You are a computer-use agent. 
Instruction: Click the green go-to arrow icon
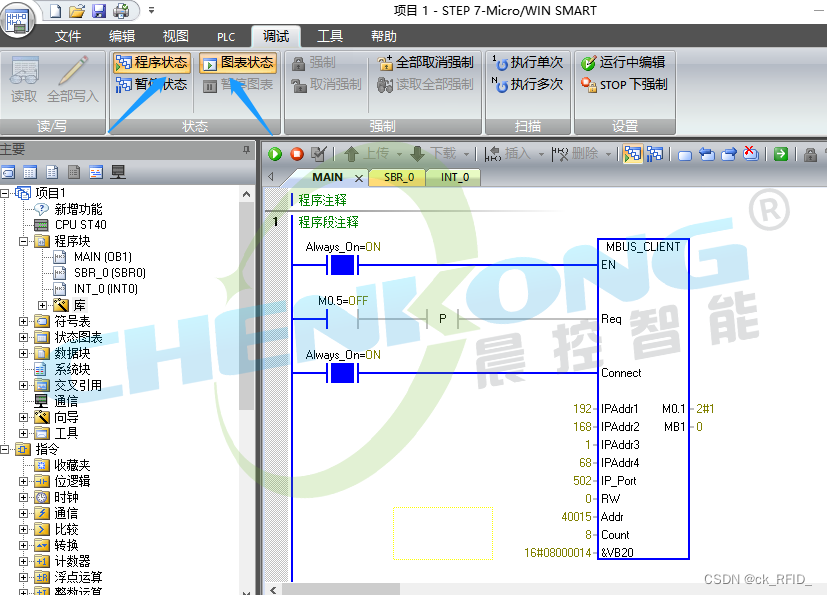click(781, 154)
